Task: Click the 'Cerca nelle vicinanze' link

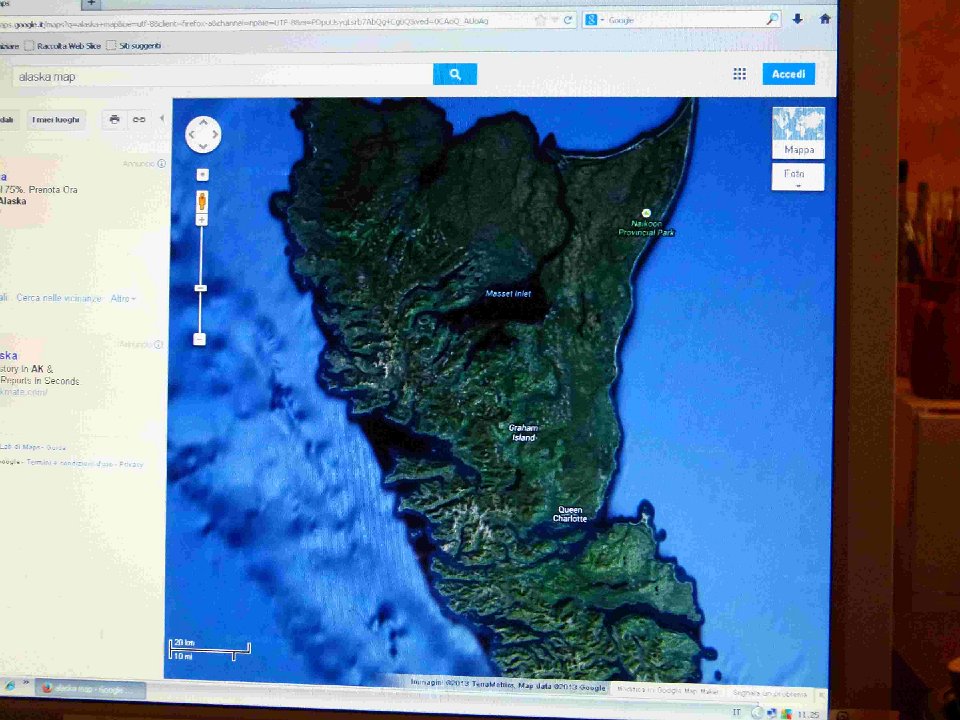Action: tap(59, 298)
